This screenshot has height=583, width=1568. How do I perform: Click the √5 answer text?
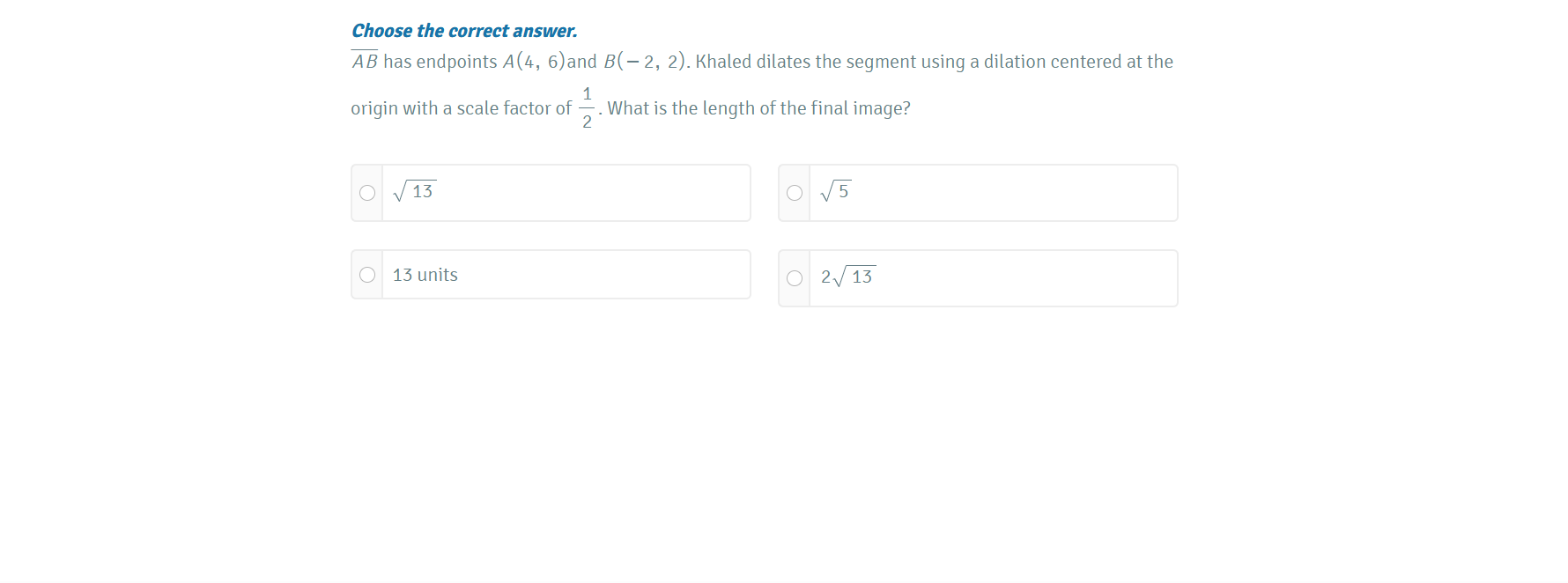[836, 191]
